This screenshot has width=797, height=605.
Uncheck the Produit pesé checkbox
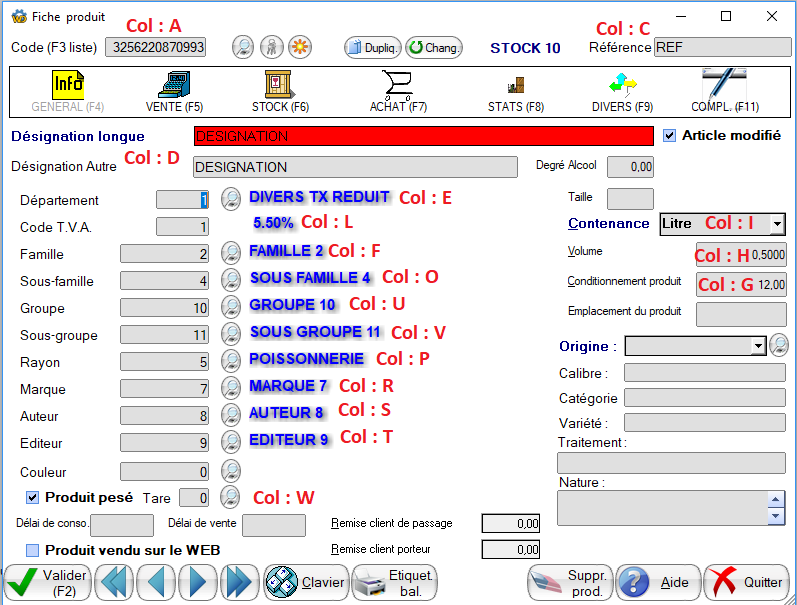point(32,497)
